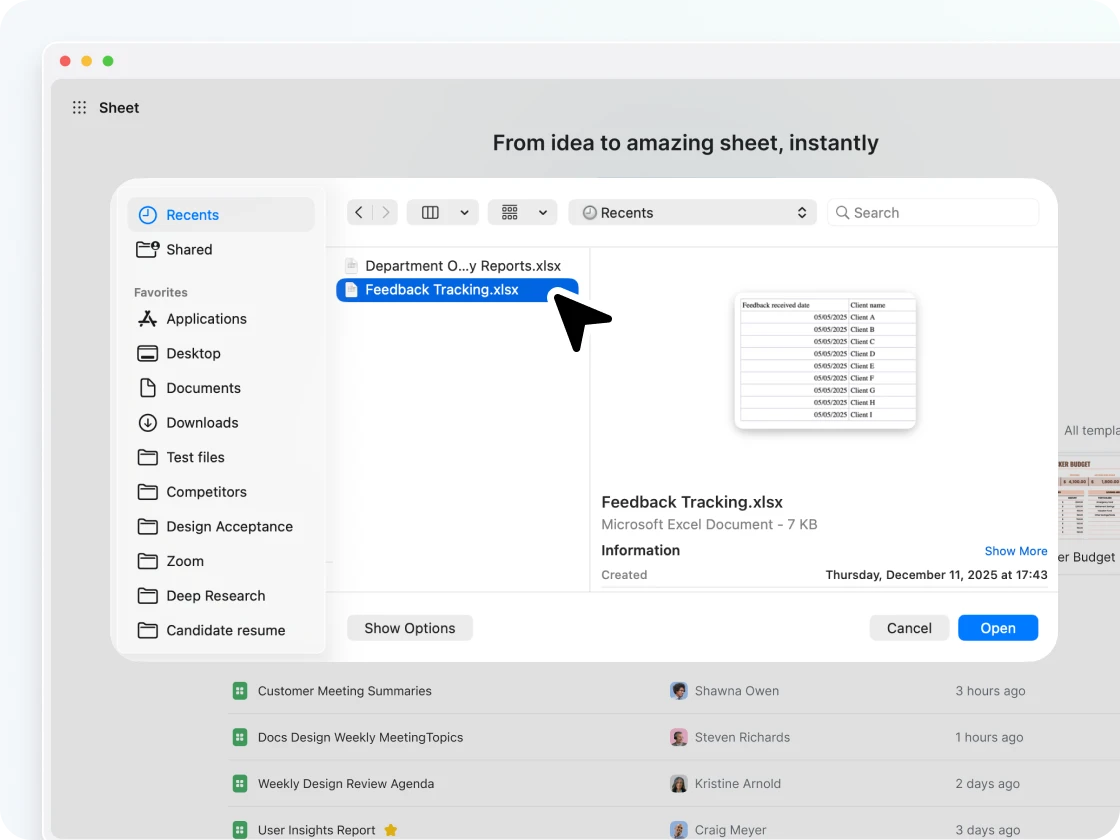The width and height of the screenshot is (1120, 840).
Task: Click the Open button
Action: 997,628
